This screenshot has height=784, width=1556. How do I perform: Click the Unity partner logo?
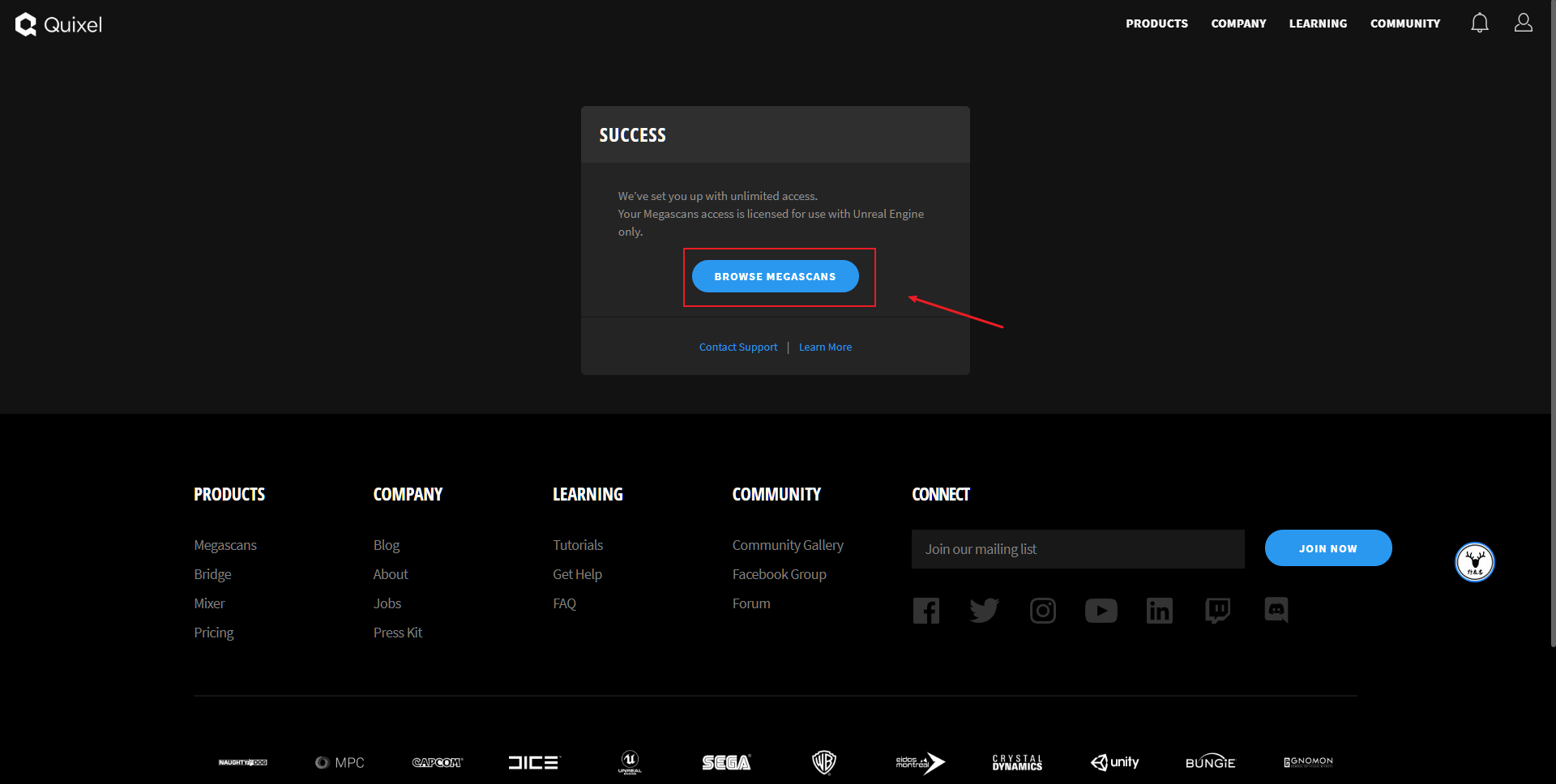click(1114, 762)
